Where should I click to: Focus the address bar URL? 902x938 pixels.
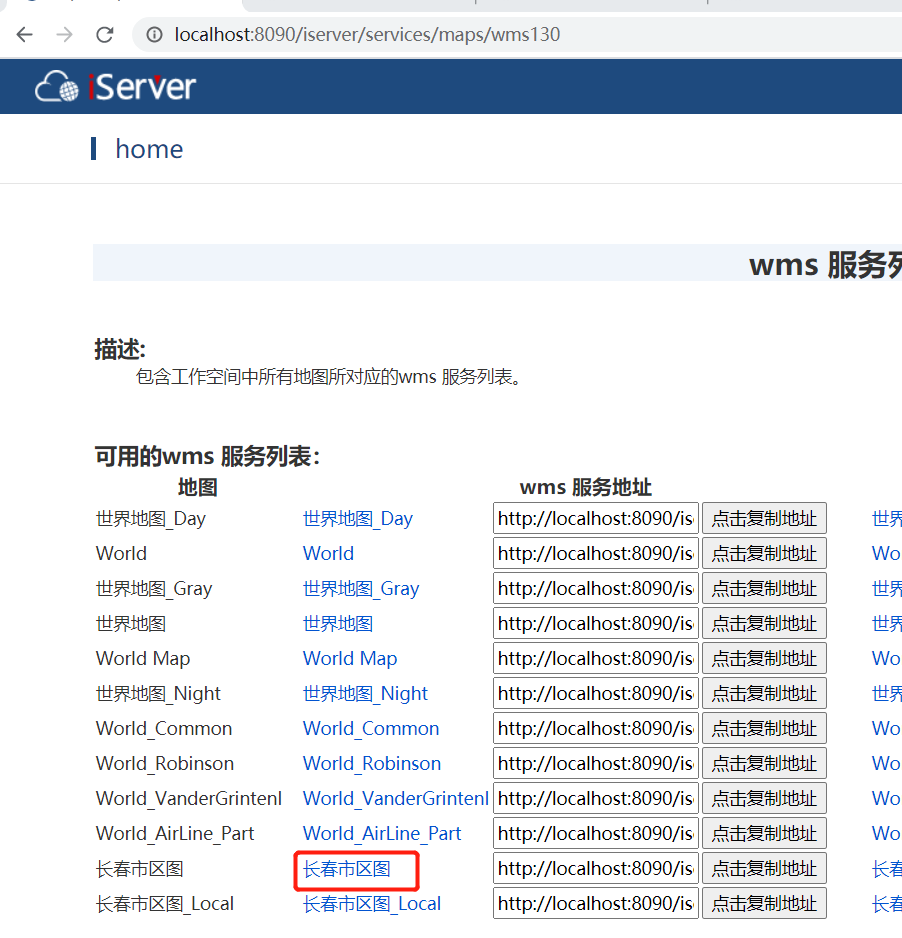[367, 35]
